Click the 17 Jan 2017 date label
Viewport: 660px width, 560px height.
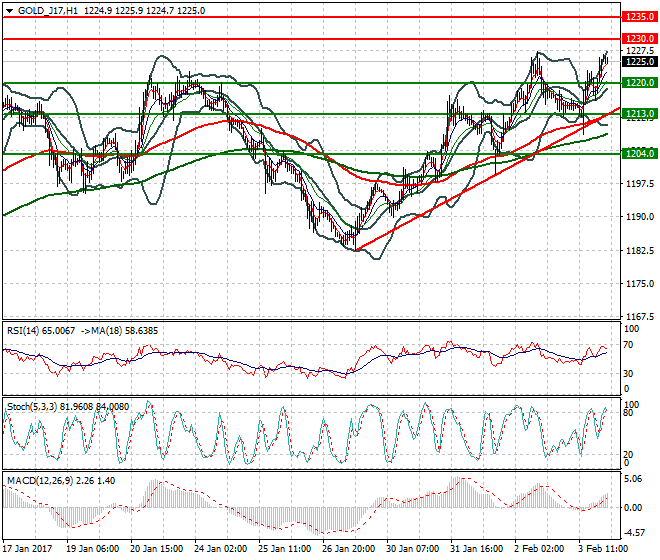(x=27, y=549)
